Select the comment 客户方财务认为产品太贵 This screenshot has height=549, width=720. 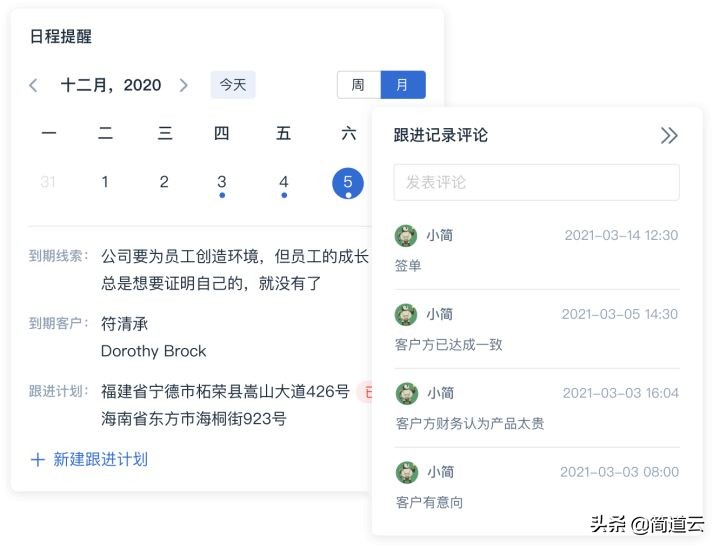(470, 424)
